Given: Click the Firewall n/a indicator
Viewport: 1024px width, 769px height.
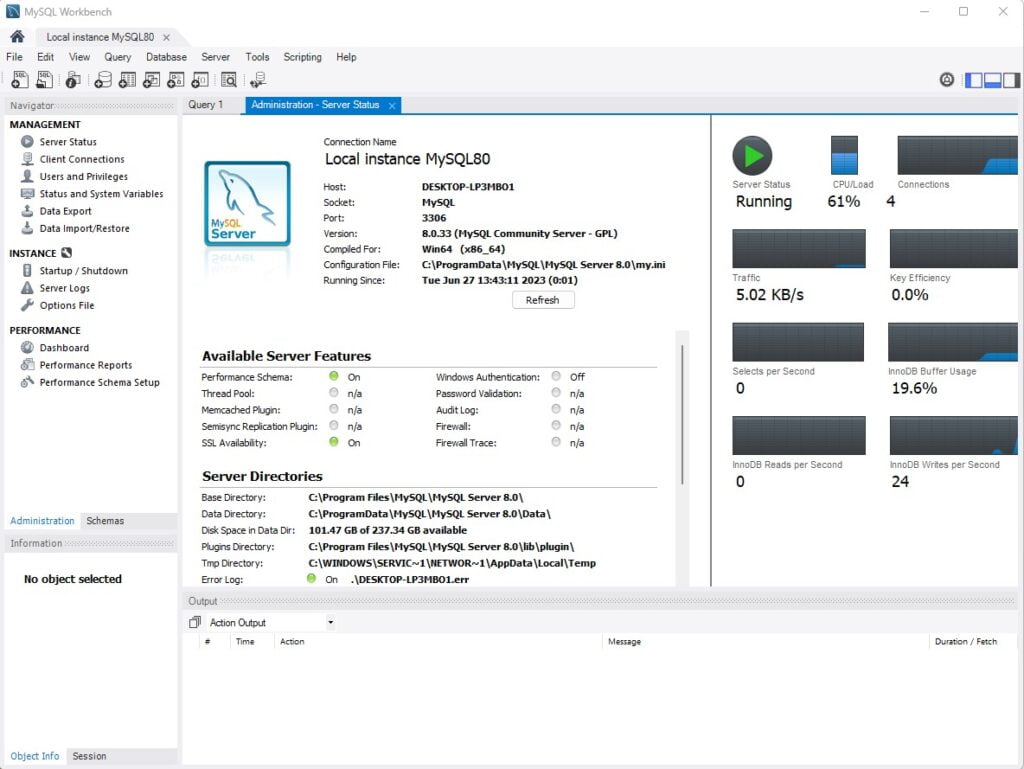Looking at the screenshot, I should [556, 426].
